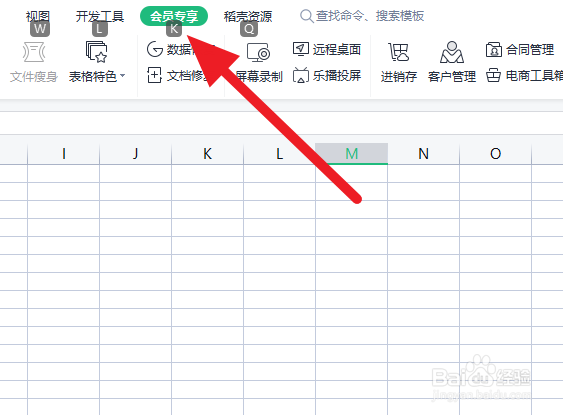Select column N header
Viewport: 563px width, 415px height.
coord(424,154)
